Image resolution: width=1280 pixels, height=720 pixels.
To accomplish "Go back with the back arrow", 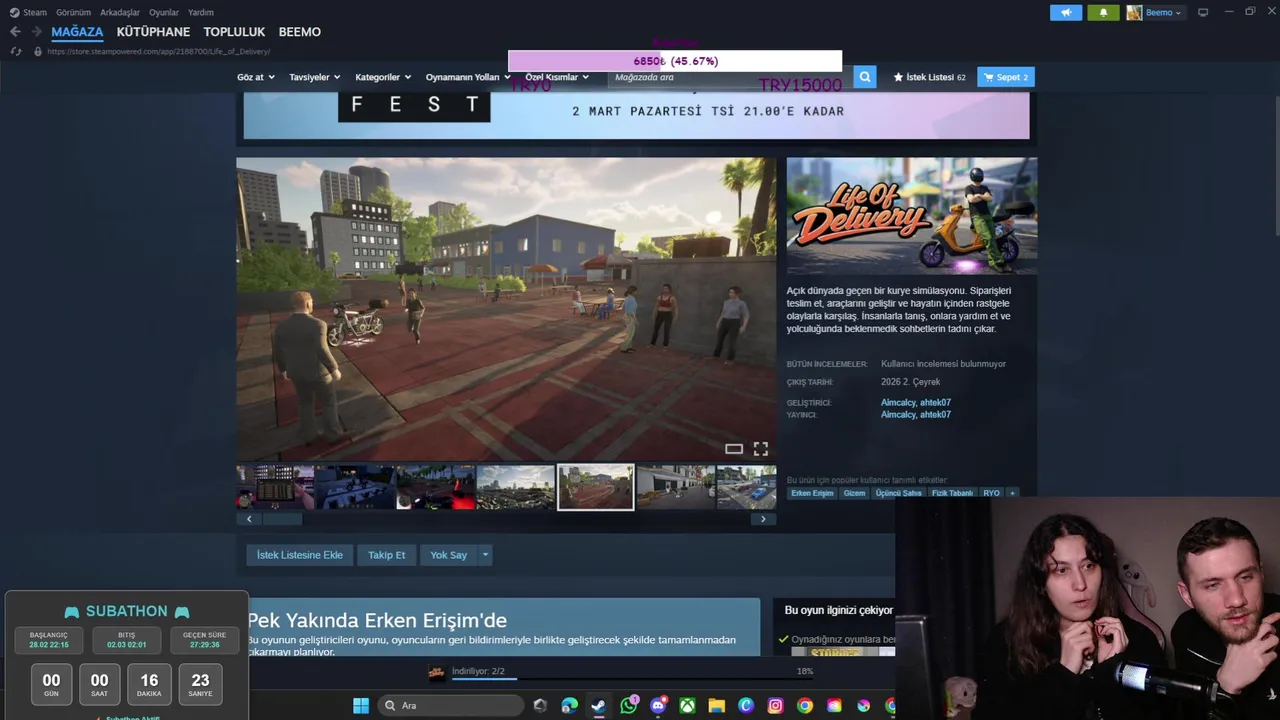I will click(15, 32).
